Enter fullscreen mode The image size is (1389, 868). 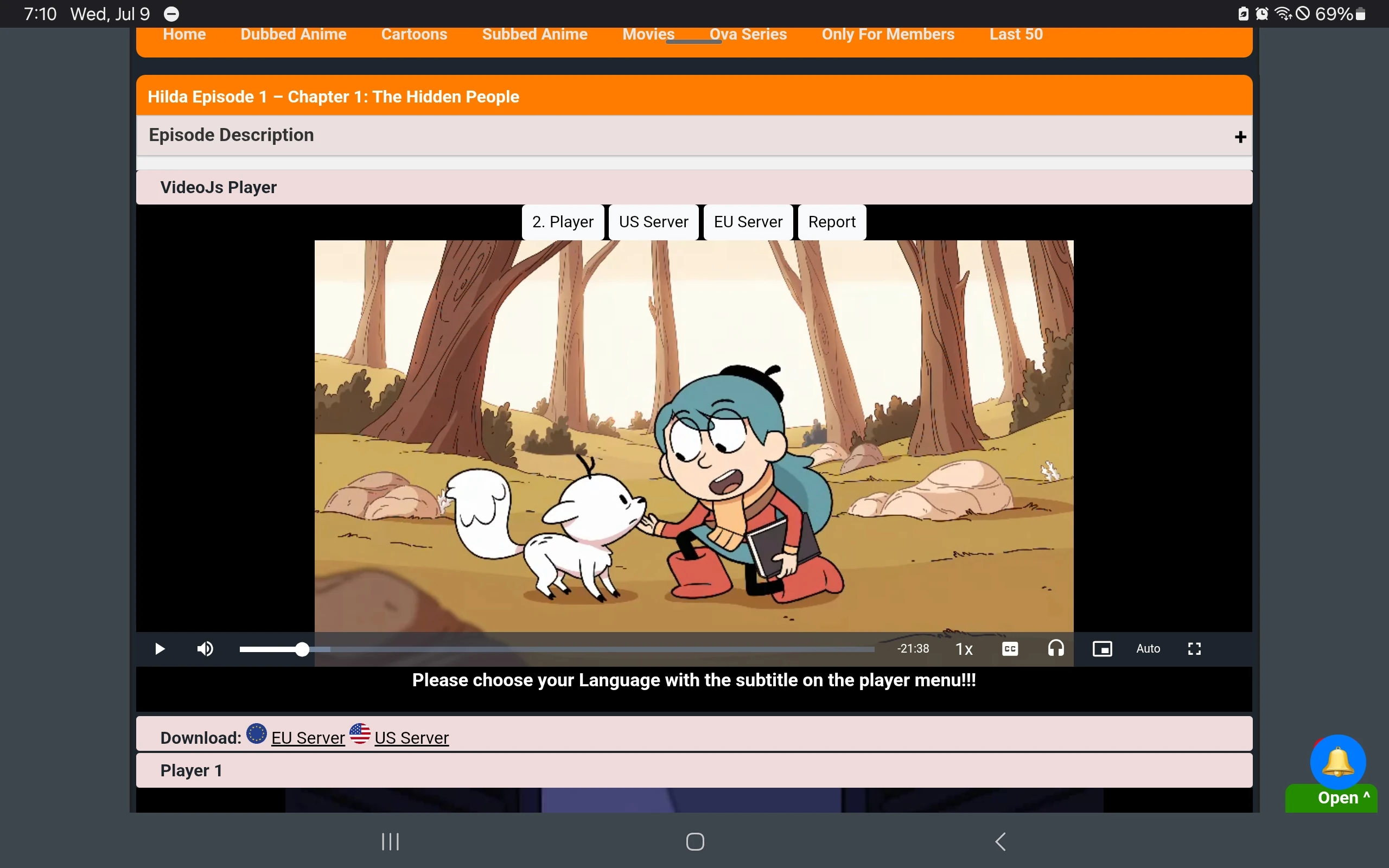pos(1194,649)
